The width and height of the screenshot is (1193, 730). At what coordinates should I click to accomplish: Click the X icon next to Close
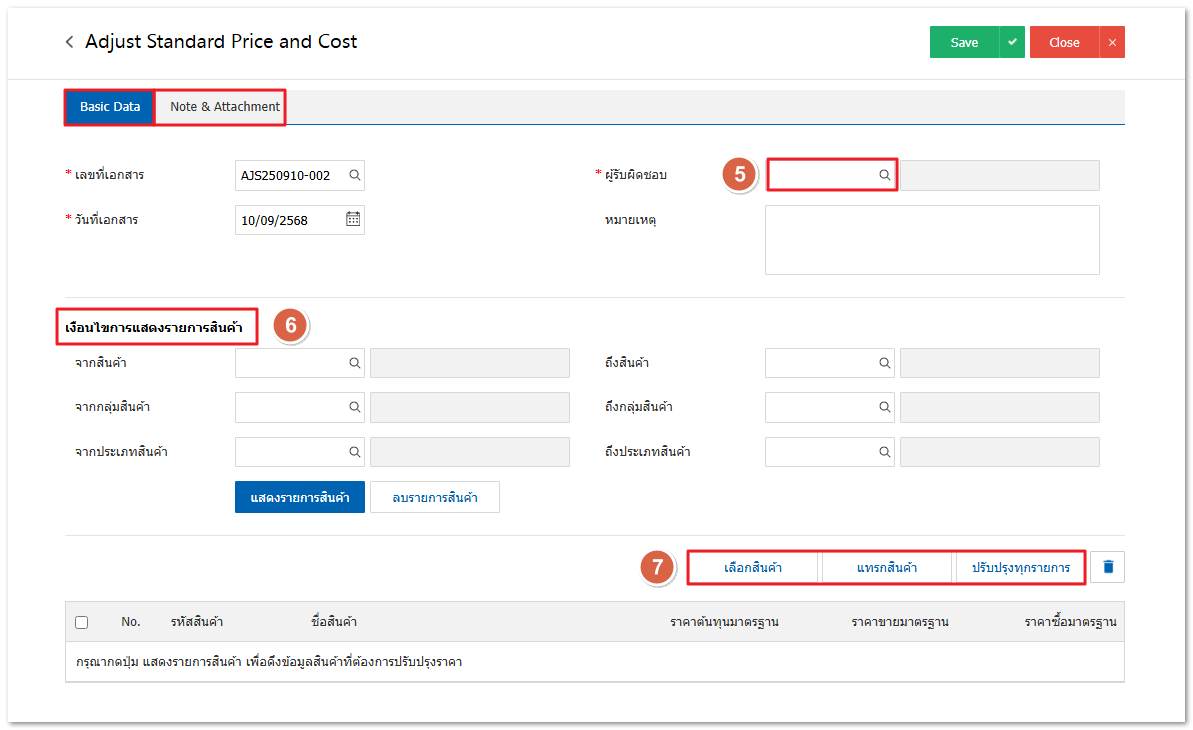pyautogui.click(x=1112, y=42)
